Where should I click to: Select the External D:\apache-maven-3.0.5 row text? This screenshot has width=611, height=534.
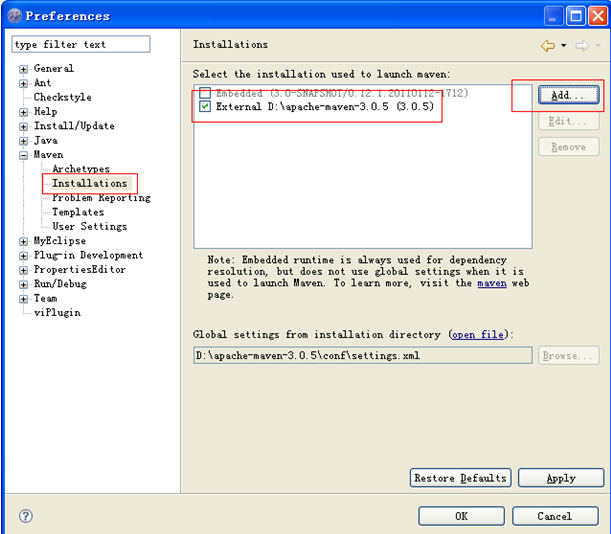tap(325, 106)
